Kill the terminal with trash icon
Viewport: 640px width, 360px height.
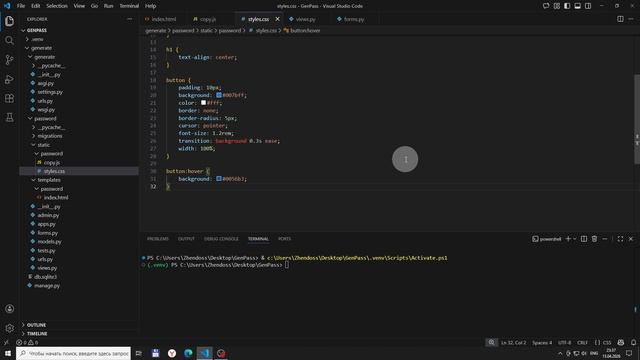(x=594, y=239)
